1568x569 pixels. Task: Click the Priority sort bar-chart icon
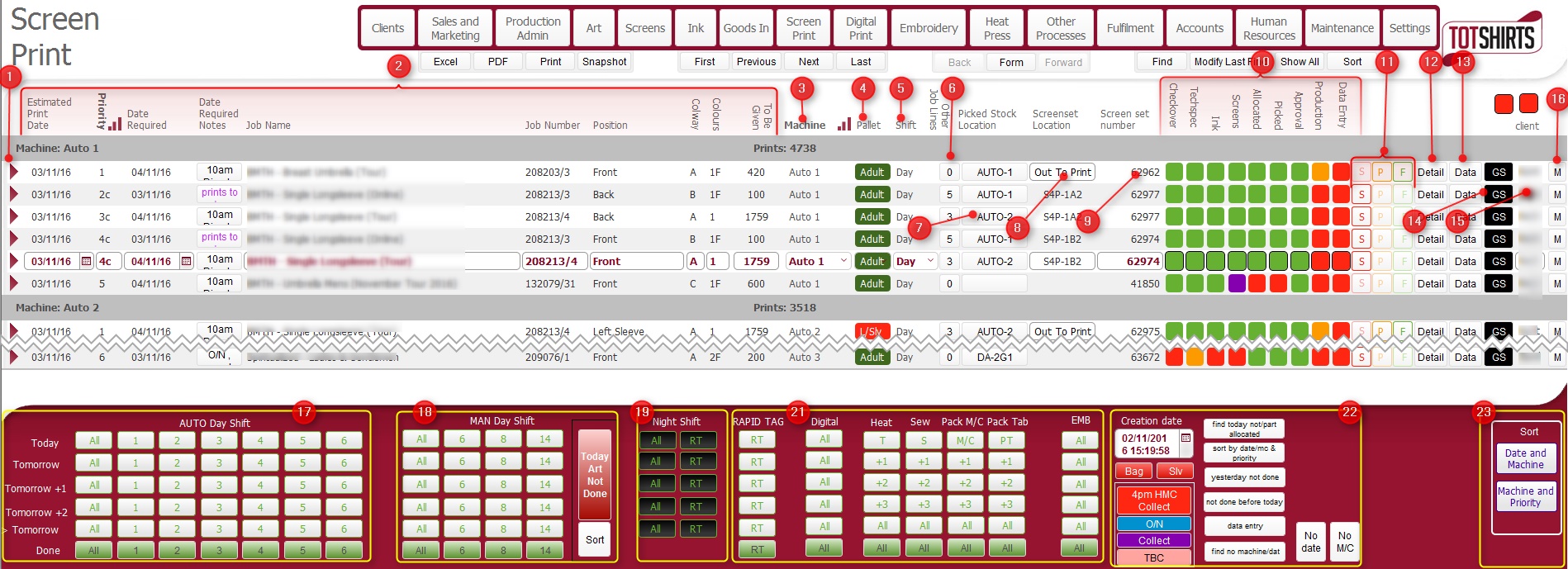pos(115,124)
